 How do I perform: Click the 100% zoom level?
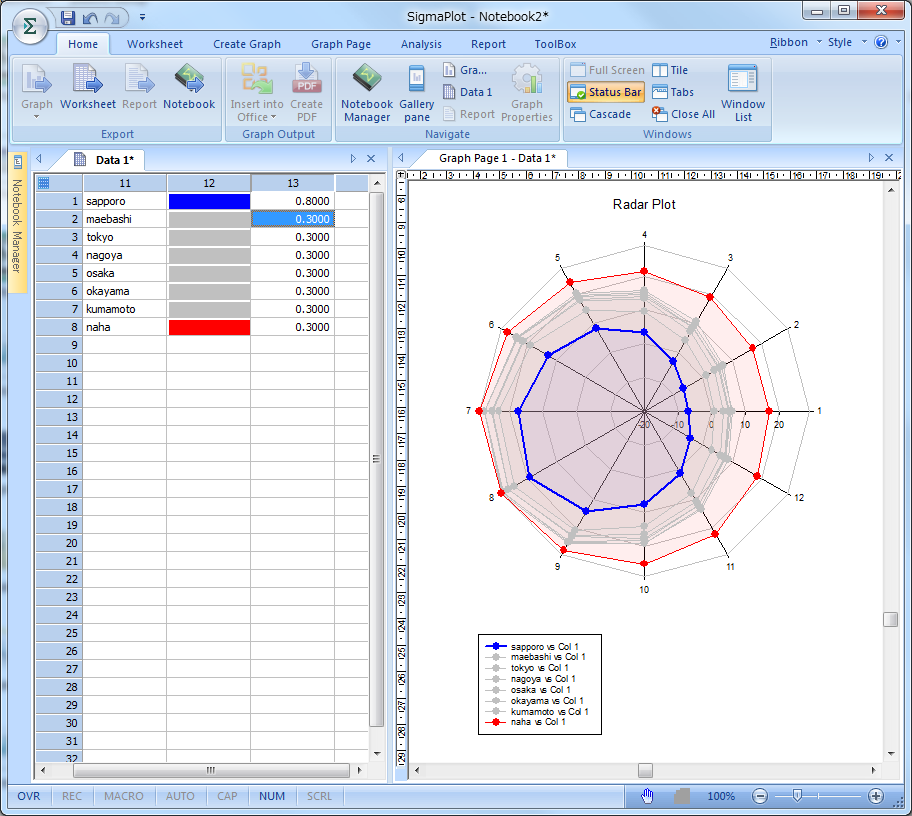click(721, 796)
